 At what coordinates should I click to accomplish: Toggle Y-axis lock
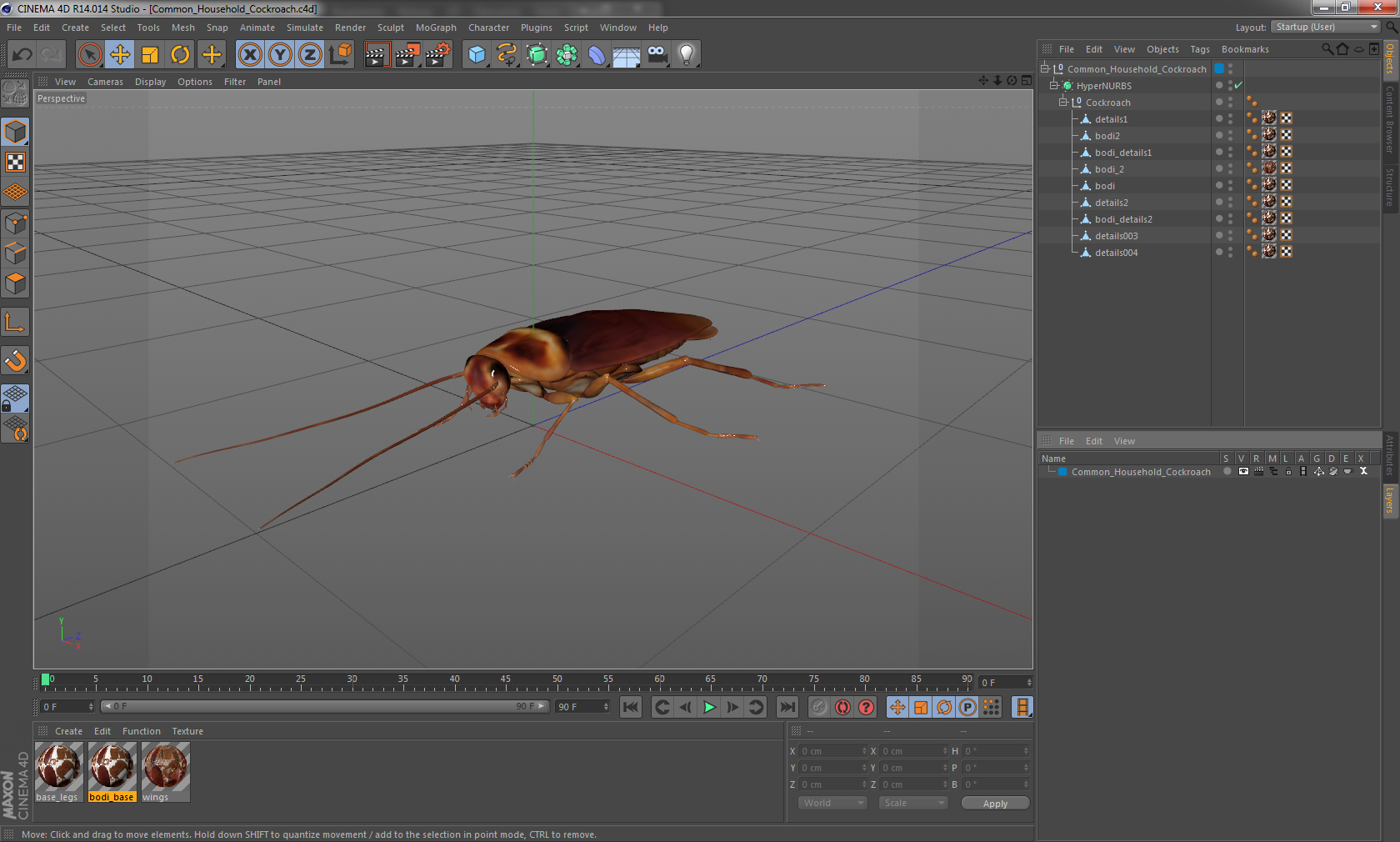coord(280,55)
